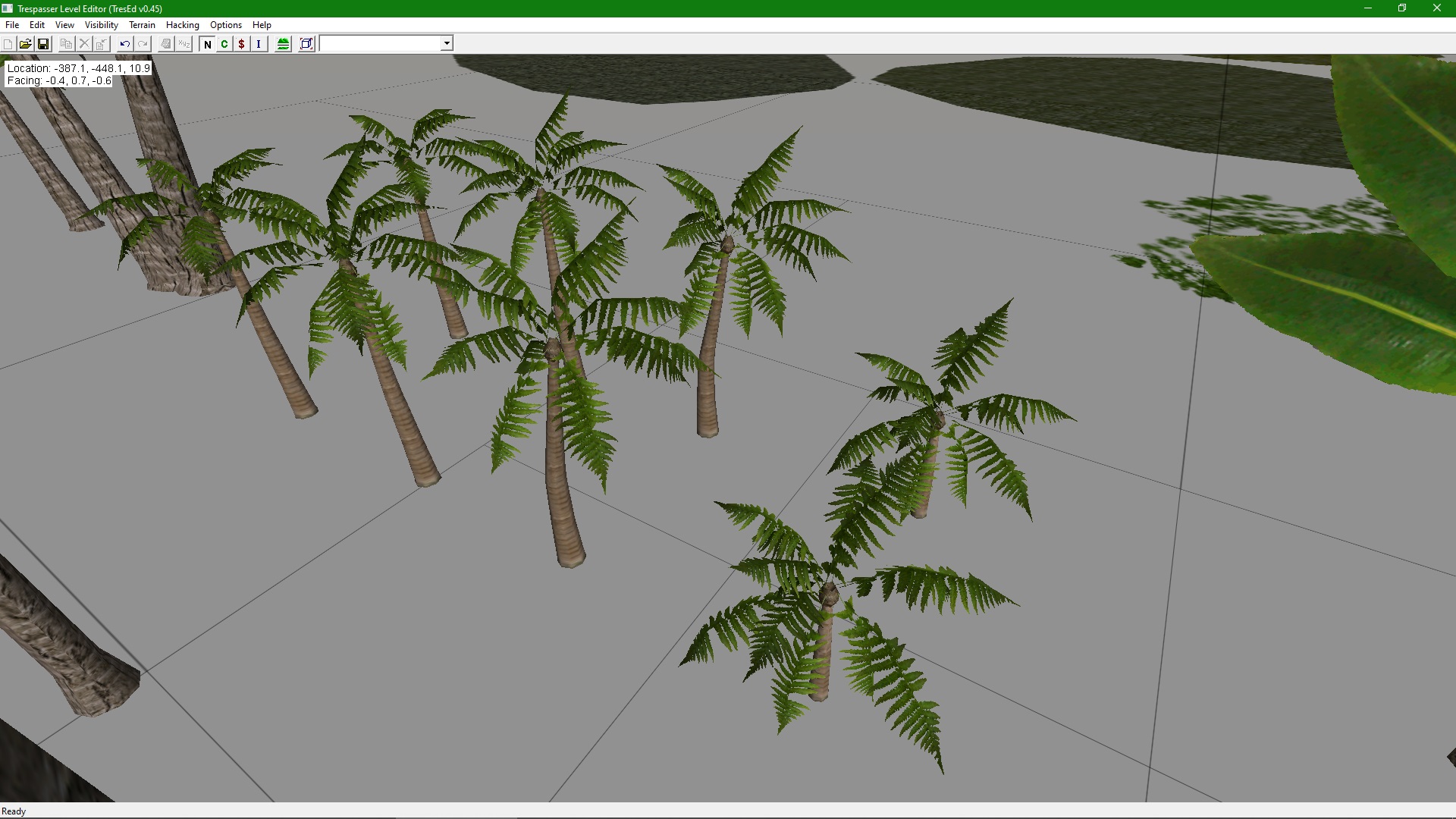Open a level with the folder icon
The image size is (1456, 819).
pos(25,44)
